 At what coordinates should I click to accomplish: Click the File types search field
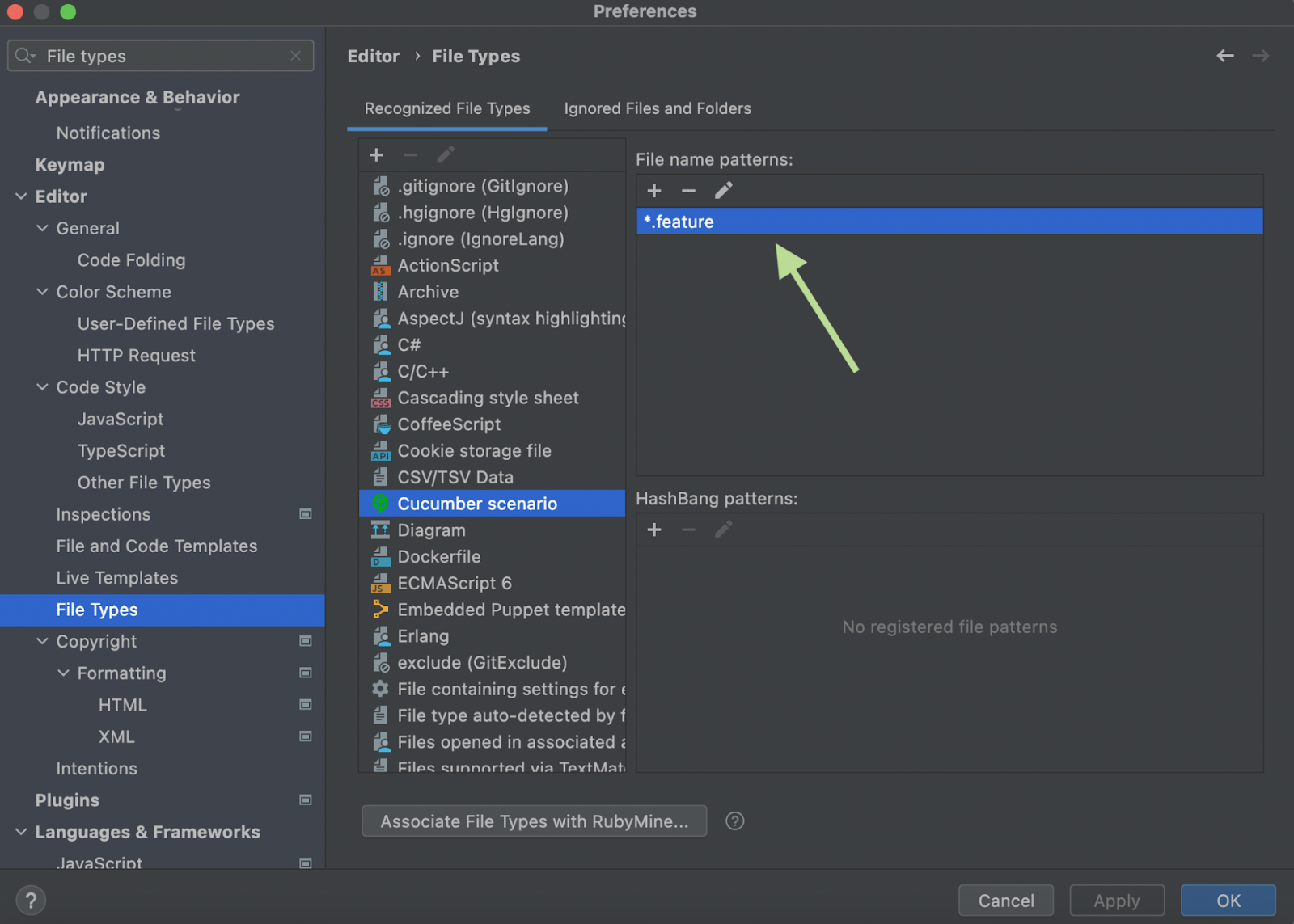[161, 56]
